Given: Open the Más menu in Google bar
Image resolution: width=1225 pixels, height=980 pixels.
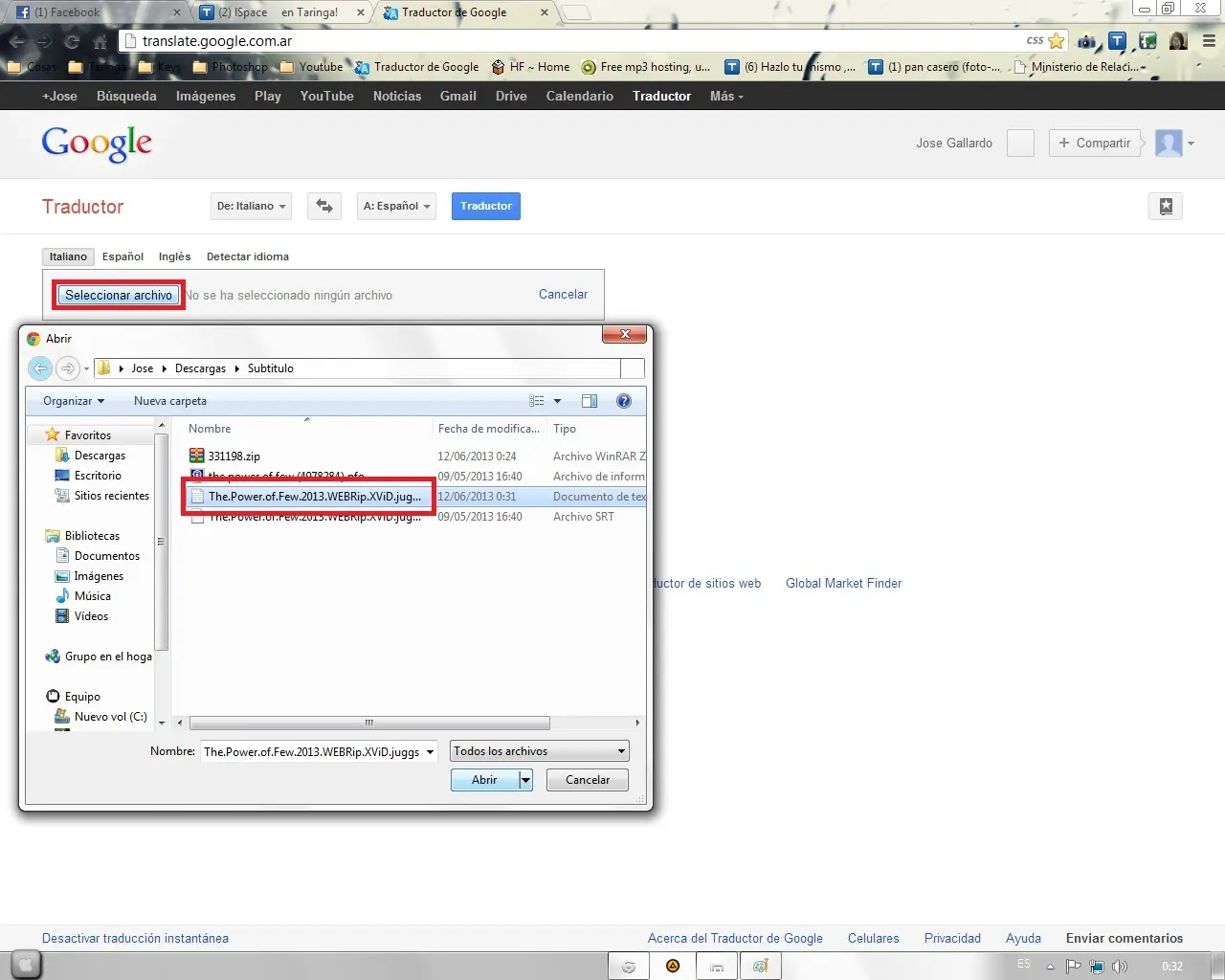Looking at the screenshot, I should click(726, 96).
